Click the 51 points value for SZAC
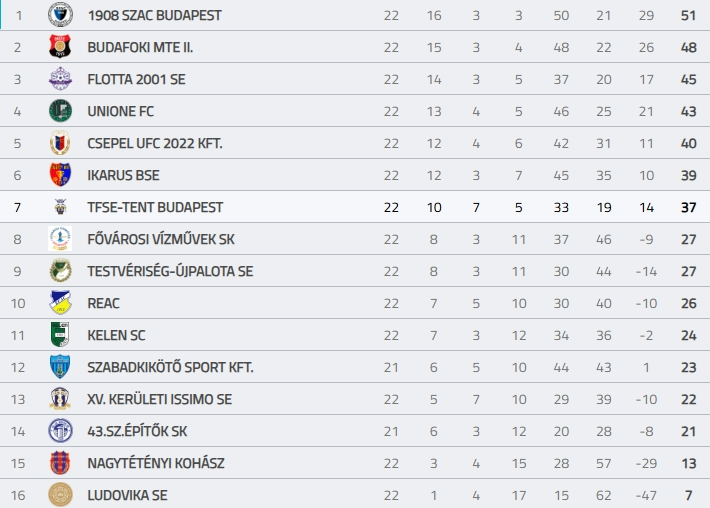Viewport: 710px width, 508px height. click(687, 15)
